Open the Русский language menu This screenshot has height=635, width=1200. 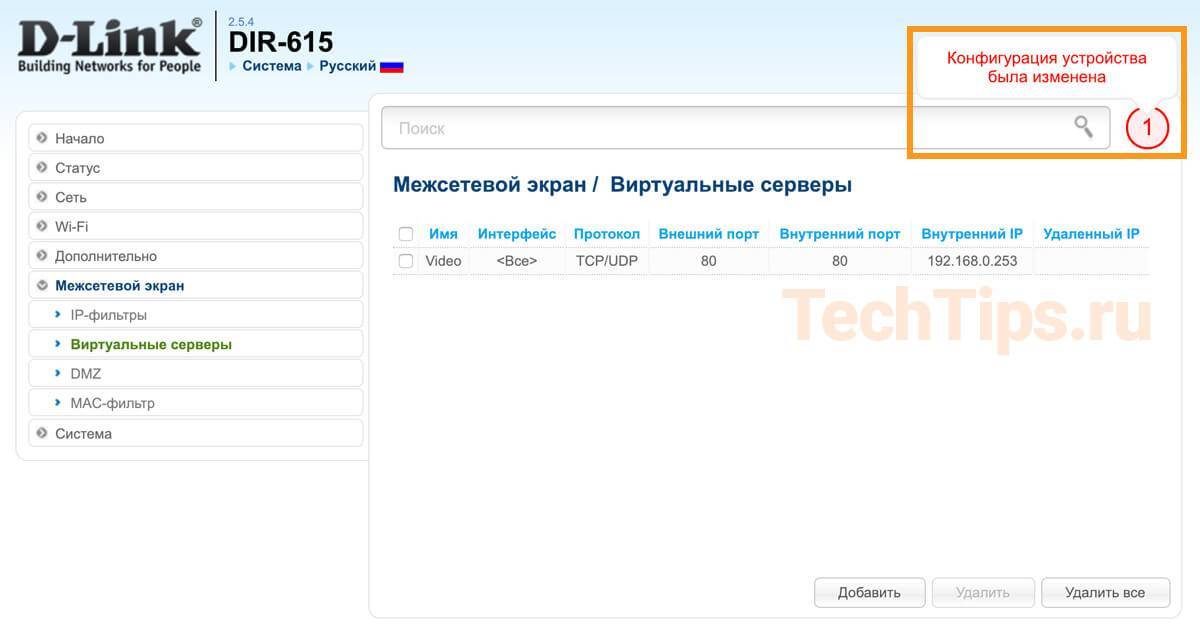[347, 66]
